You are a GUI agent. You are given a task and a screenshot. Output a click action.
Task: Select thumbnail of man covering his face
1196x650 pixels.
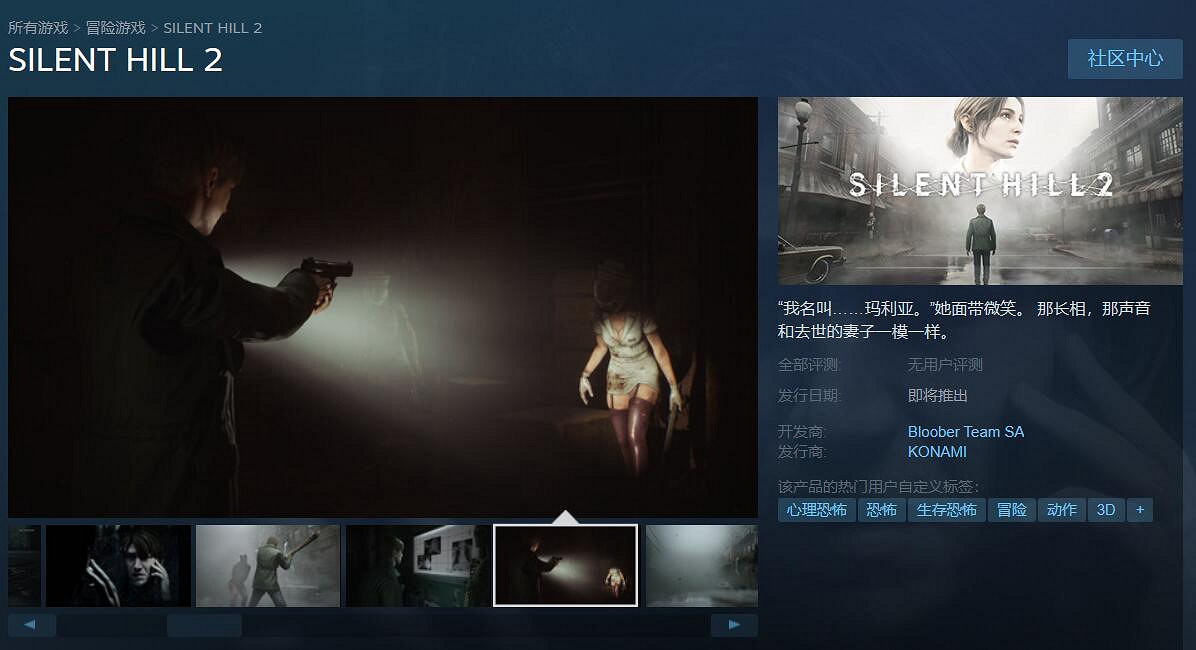coord(118,566)
